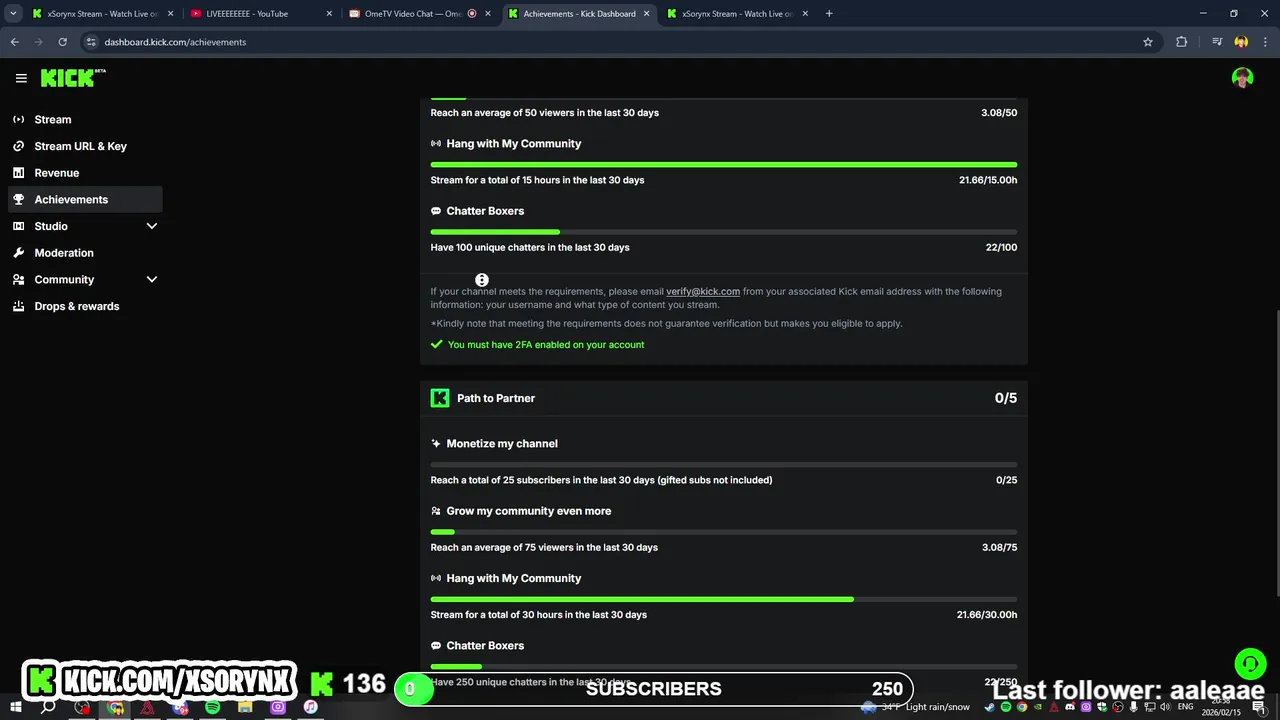Click 15 hours streaming progress bar

(x=724, y=164)
